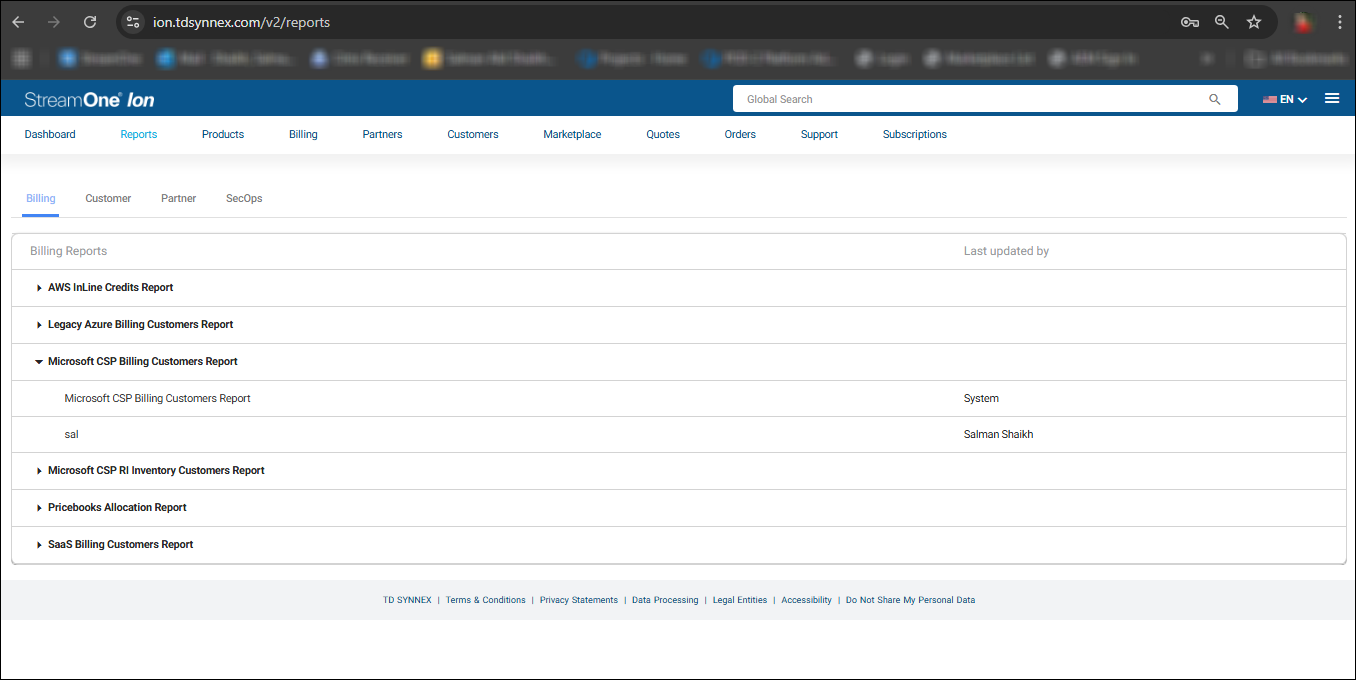Click the 'Salman Shaikh' updater name
This screenshot has width=1356, height=680.
click(998, 435)
